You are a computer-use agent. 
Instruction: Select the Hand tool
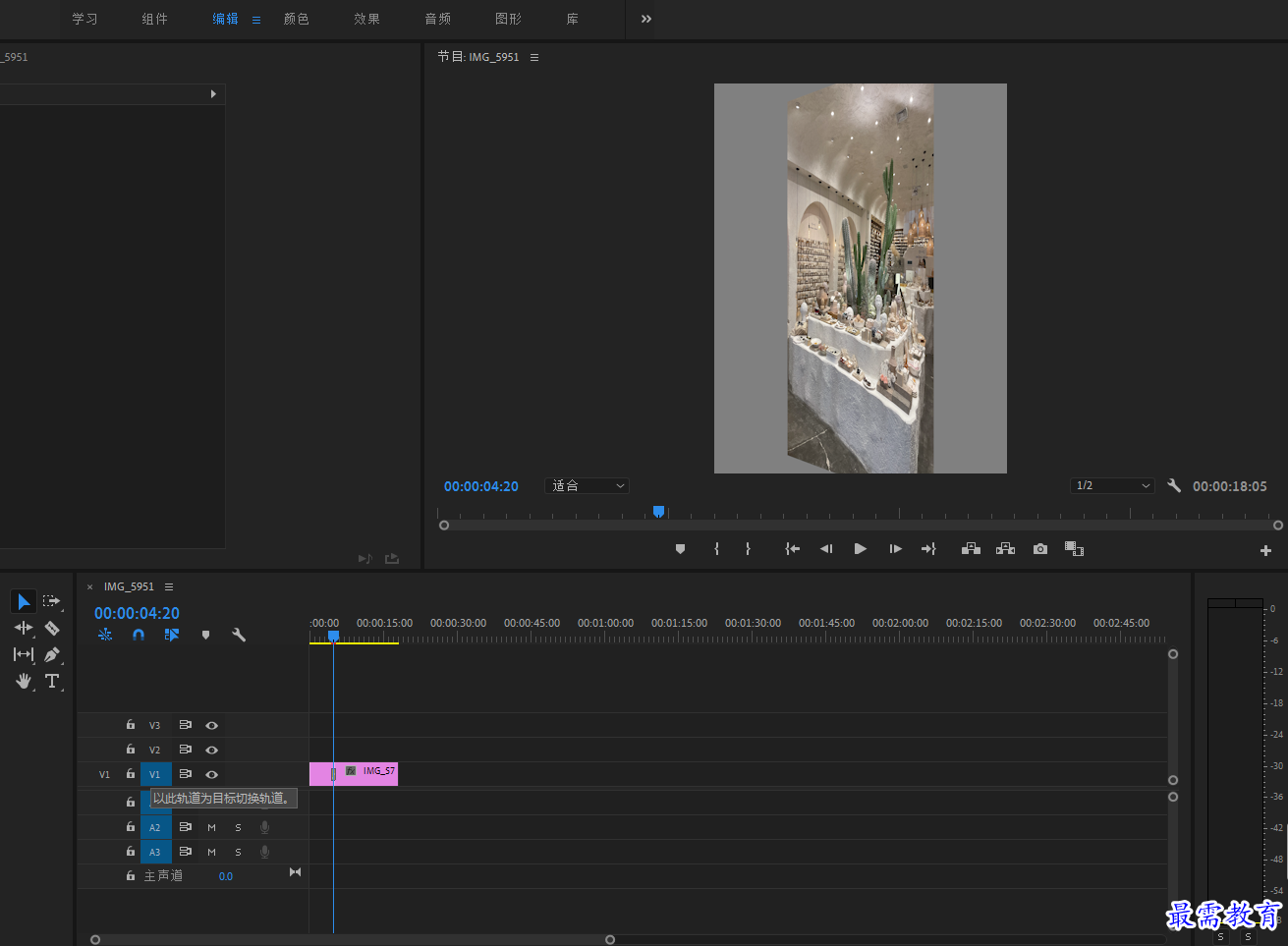coord(24,681)
